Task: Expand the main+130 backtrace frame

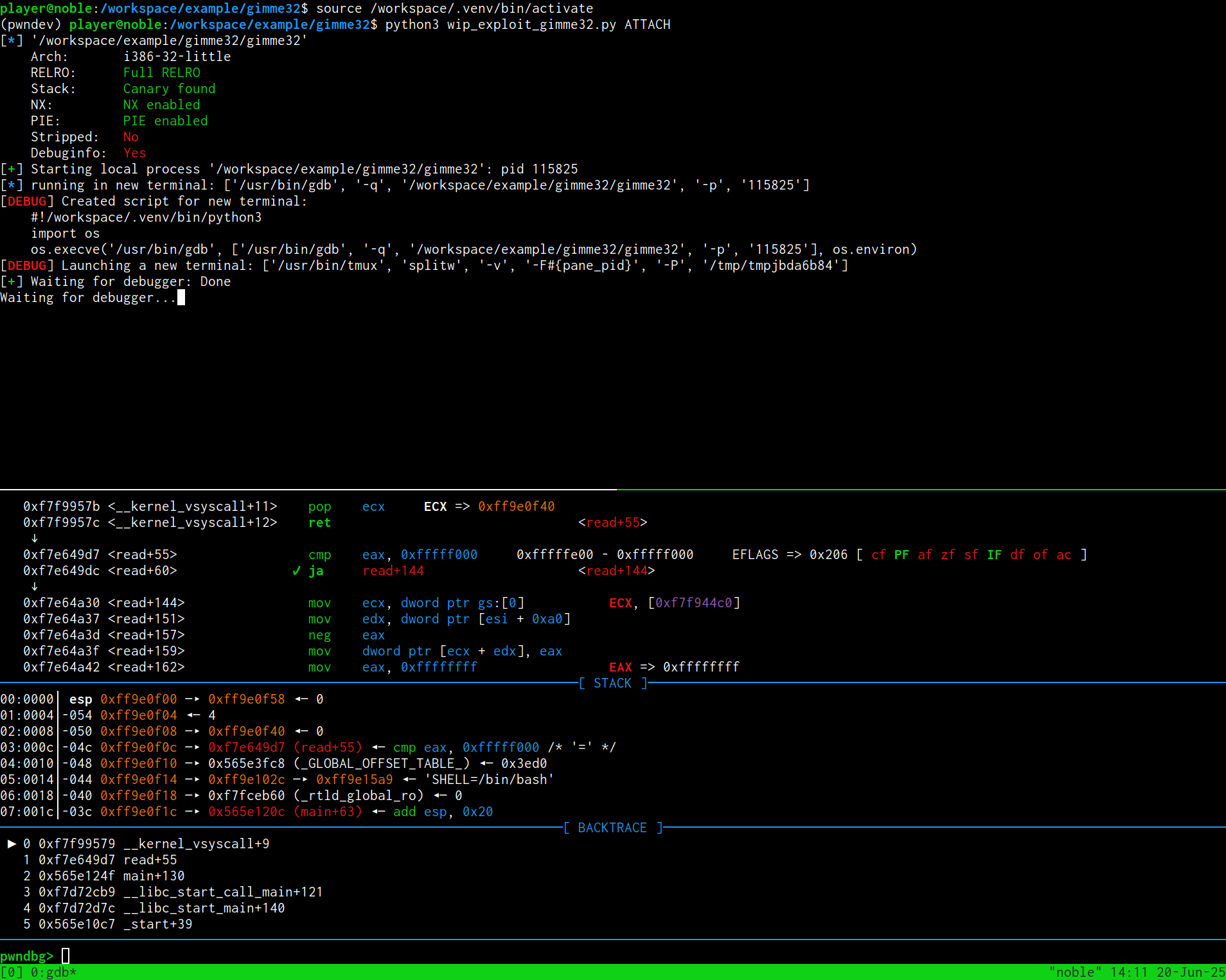Action: [154, 876]
